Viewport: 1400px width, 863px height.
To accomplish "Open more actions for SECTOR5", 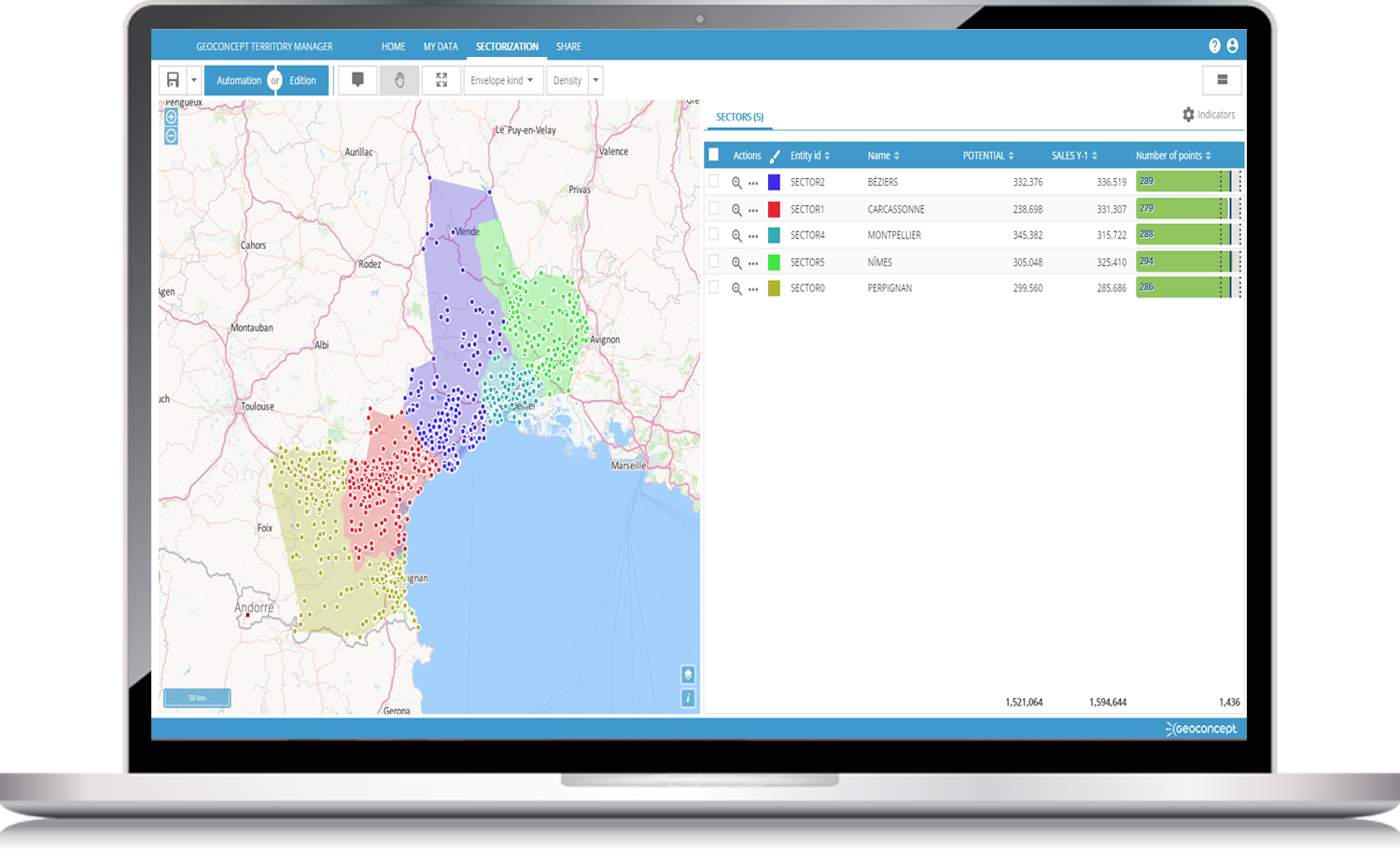I will 753,264.
